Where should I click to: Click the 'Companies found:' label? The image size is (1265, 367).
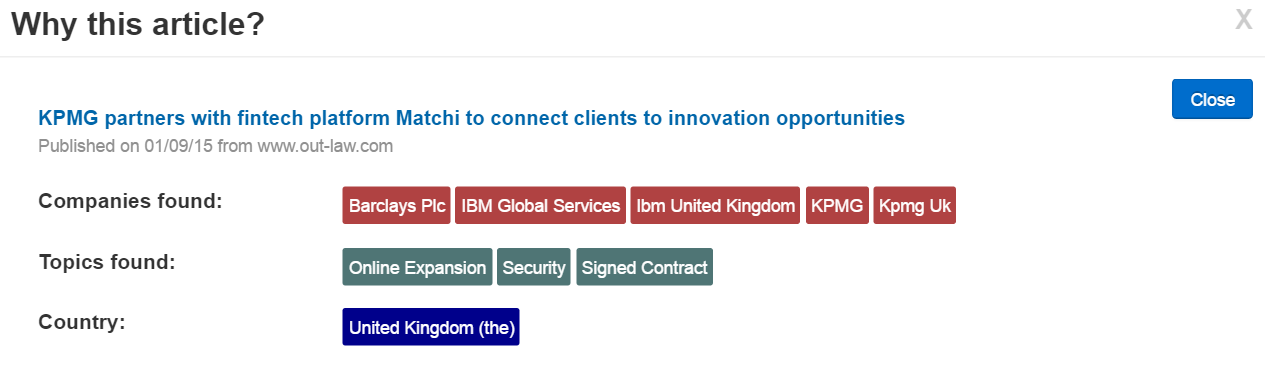(x=130, y=202)
